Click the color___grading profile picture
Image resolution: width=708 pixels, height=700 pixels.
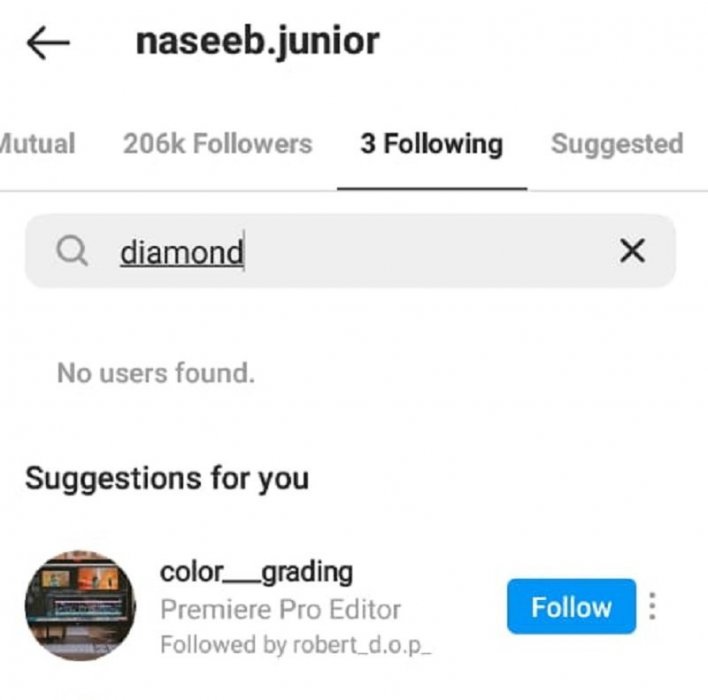[x=80, y=605]
